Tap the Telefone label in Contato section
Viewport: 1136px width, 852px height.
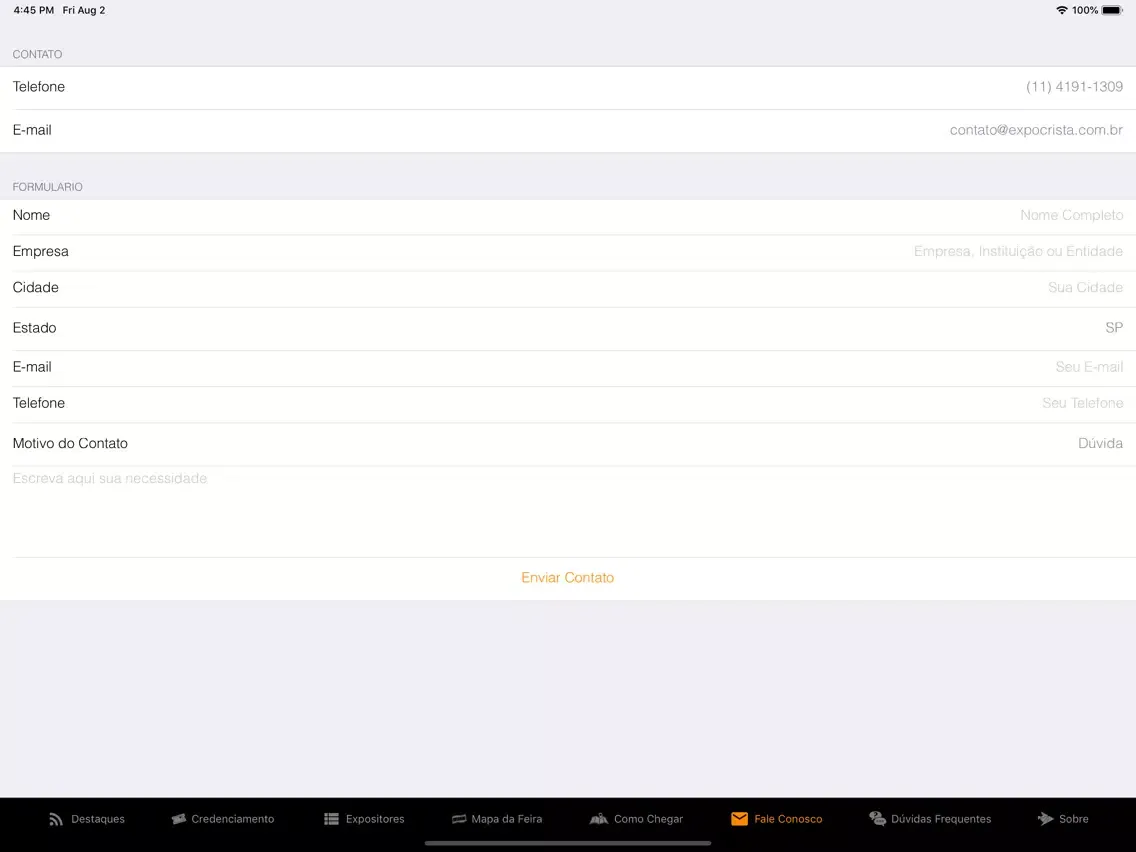pyautogui.click(x=38, y=87)
